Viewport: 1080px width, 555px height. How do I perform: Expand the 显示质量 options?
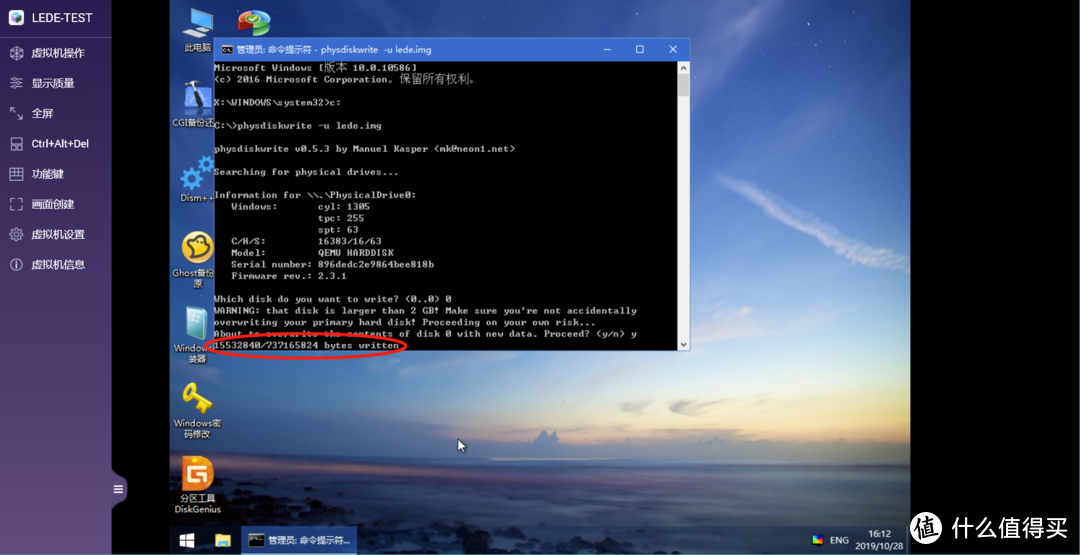(52, 83)
